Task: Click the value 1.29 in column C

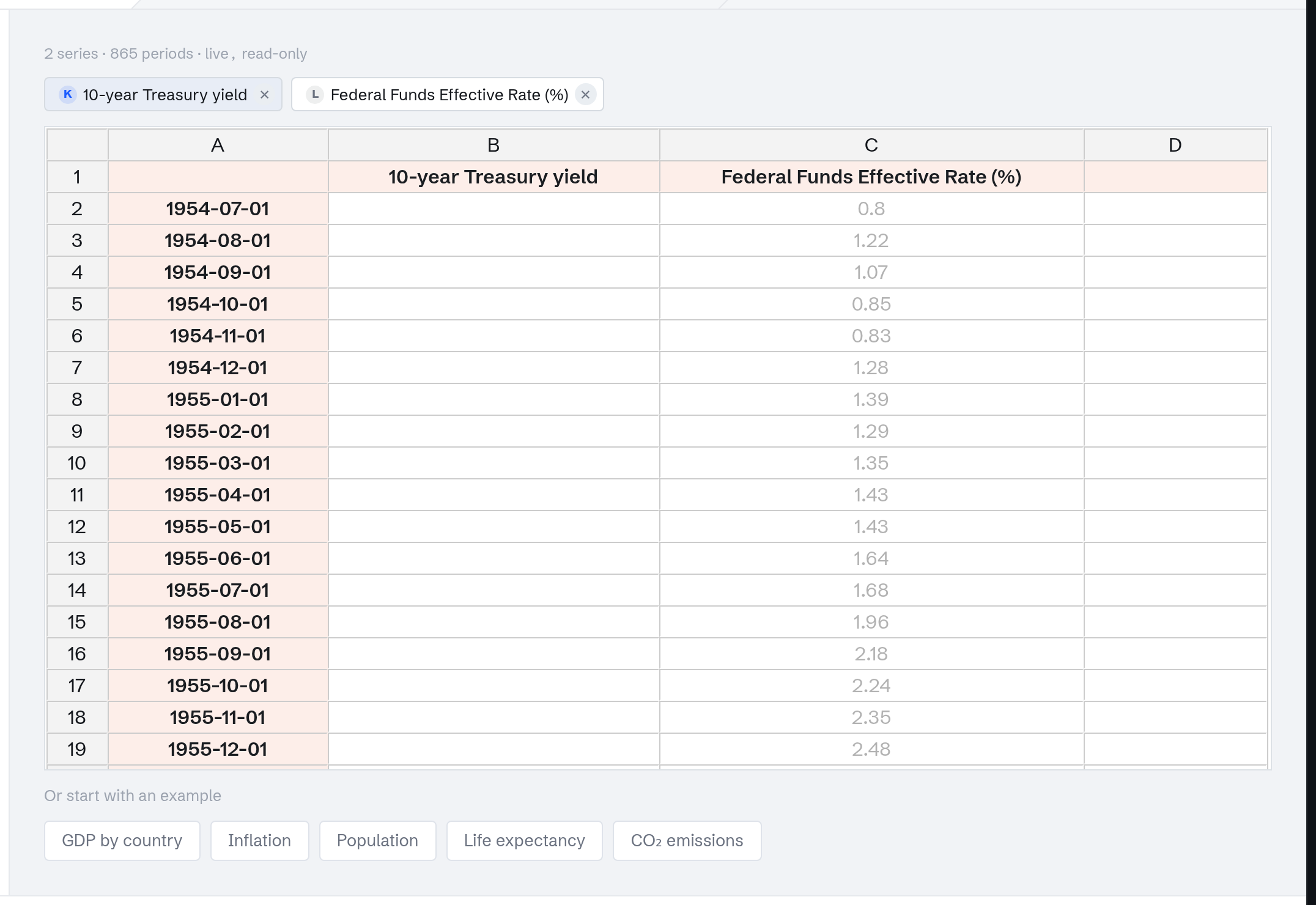Action: click(871, 431)
